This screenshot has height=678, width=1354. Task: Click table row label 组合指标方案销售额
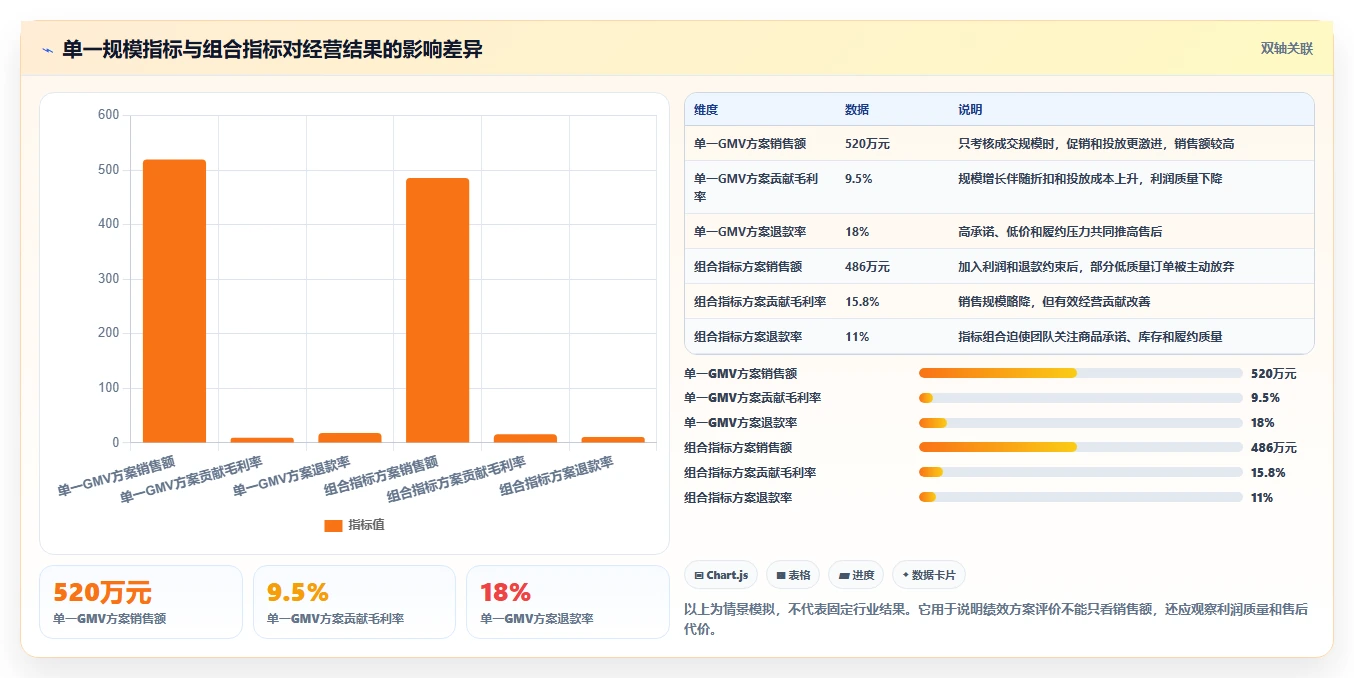[748, 267]
